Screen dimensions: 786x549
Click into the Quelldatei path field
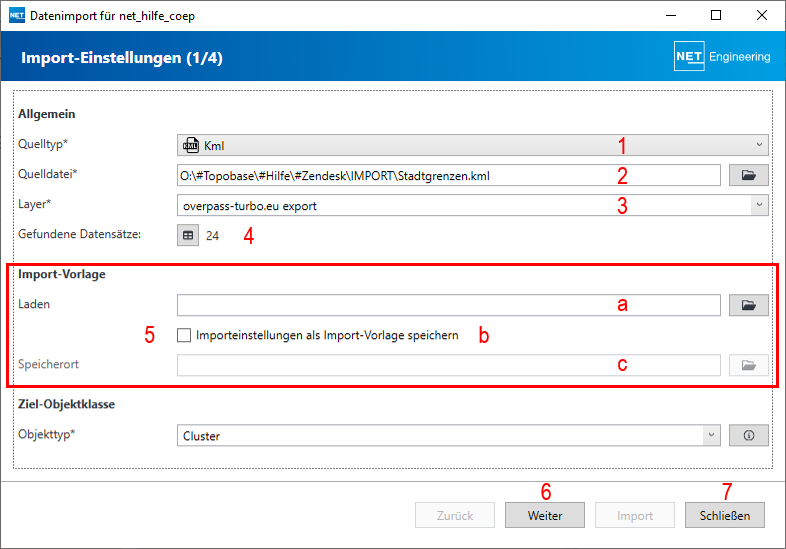(x=449, y=175)
